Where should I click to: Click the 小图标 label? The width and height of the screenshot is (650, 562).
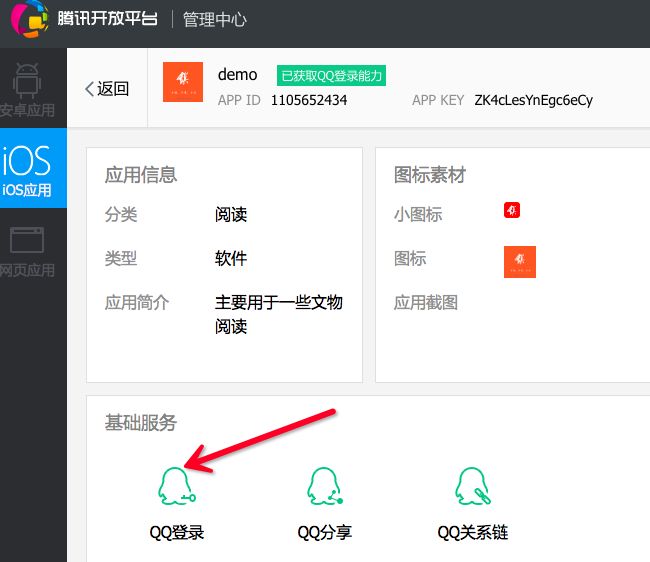[x=418, y=215]
